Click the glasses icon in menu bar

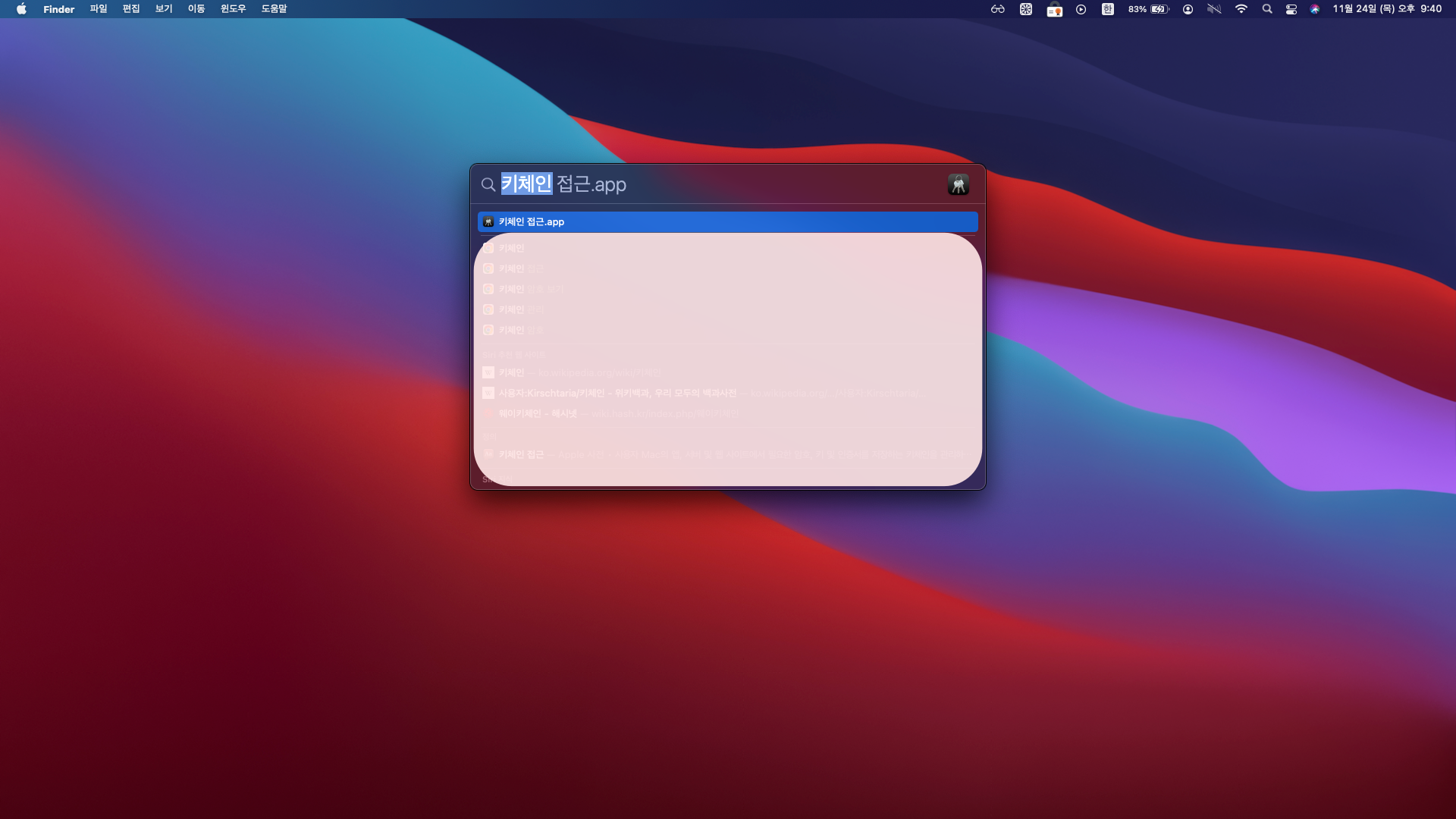point(997,9)
